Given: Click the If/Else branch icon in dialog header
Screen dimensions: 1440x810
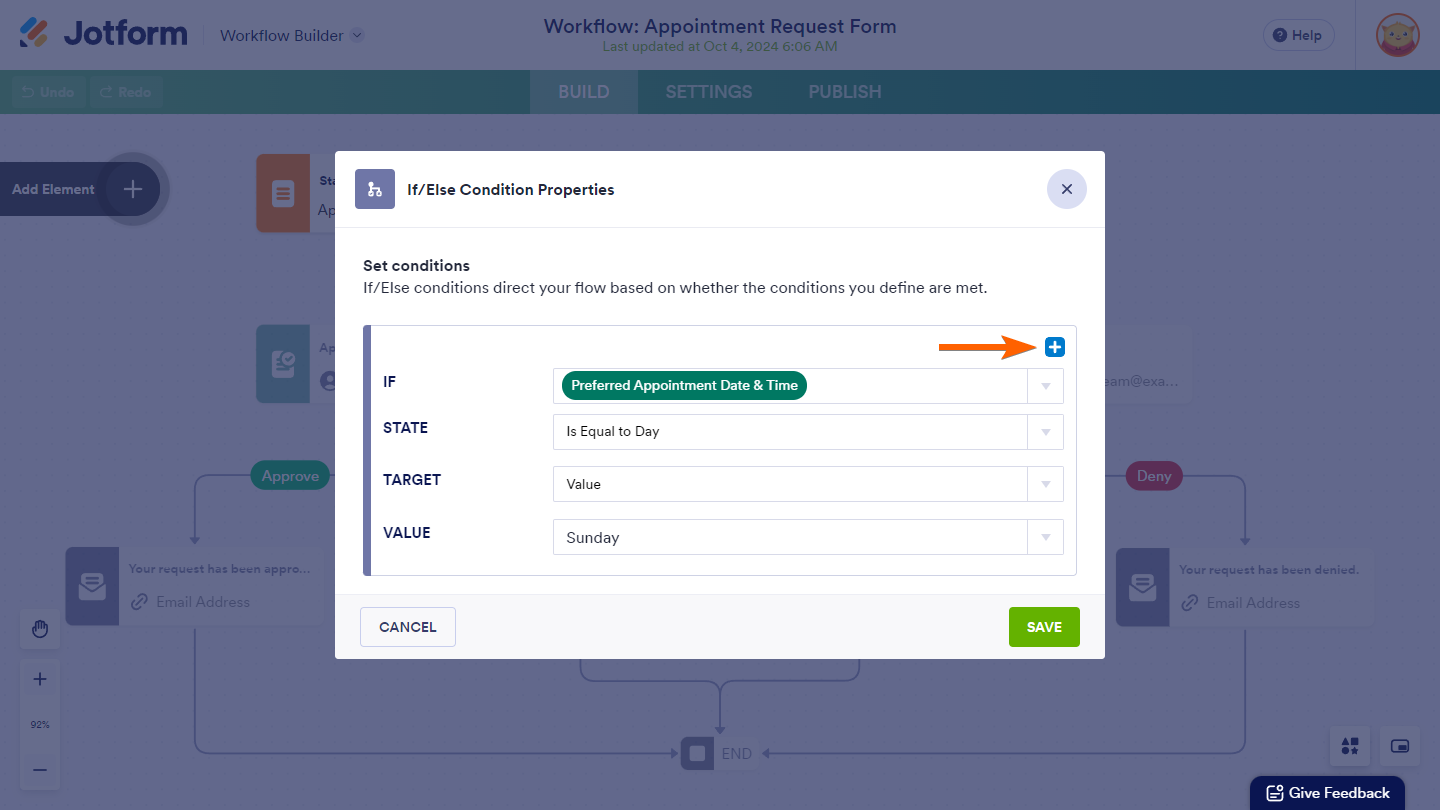Looking at the screenshot, I should tap(375, 189).
